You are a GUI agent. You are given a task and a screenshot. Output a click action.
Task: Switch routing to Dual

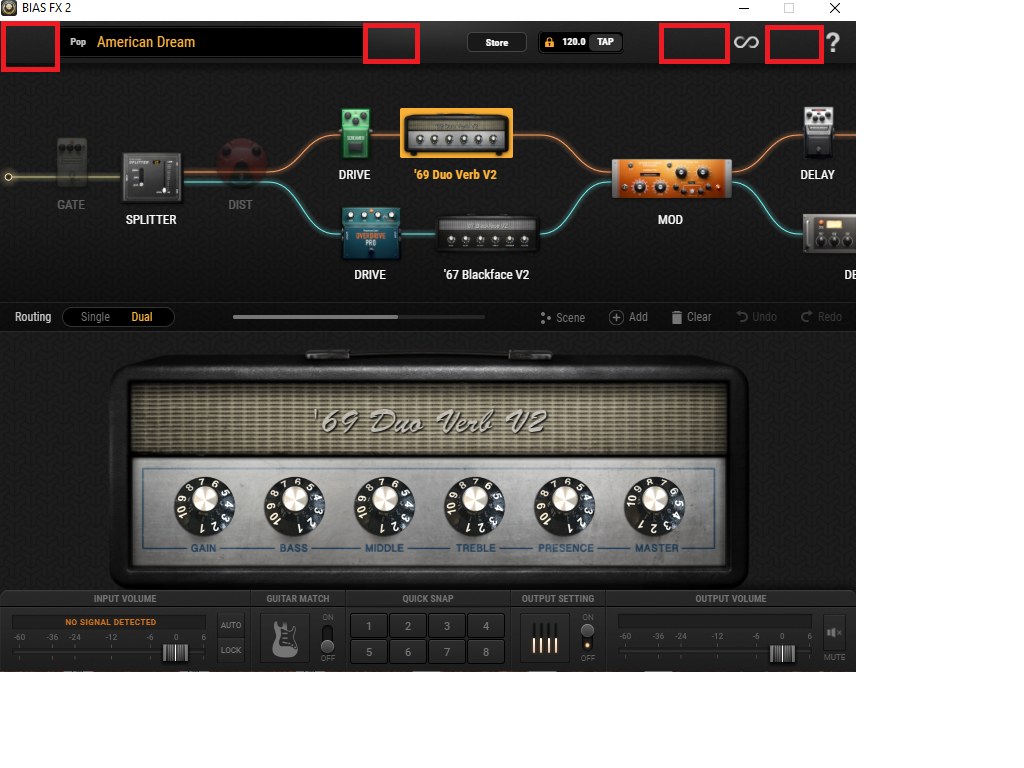point(142,317)
